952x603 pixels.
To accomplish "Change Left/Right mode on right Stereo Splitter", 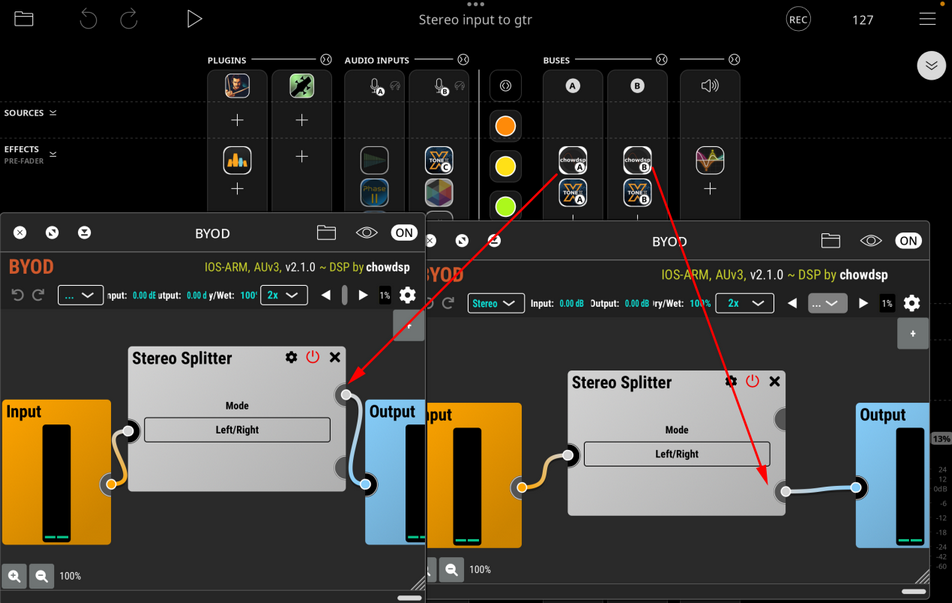I will coord(676,454).
